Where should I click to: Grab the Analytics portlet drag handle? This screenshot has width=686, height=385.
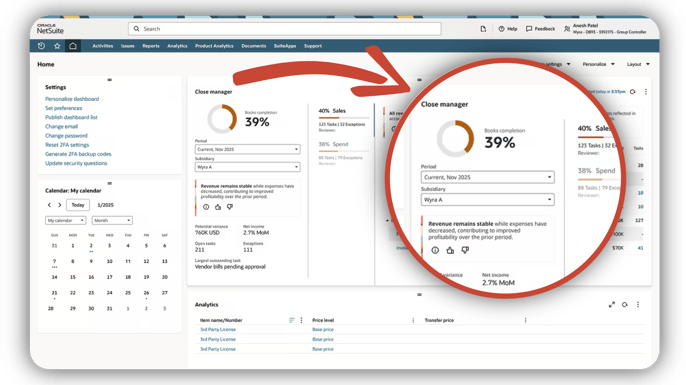click(419, 294)
